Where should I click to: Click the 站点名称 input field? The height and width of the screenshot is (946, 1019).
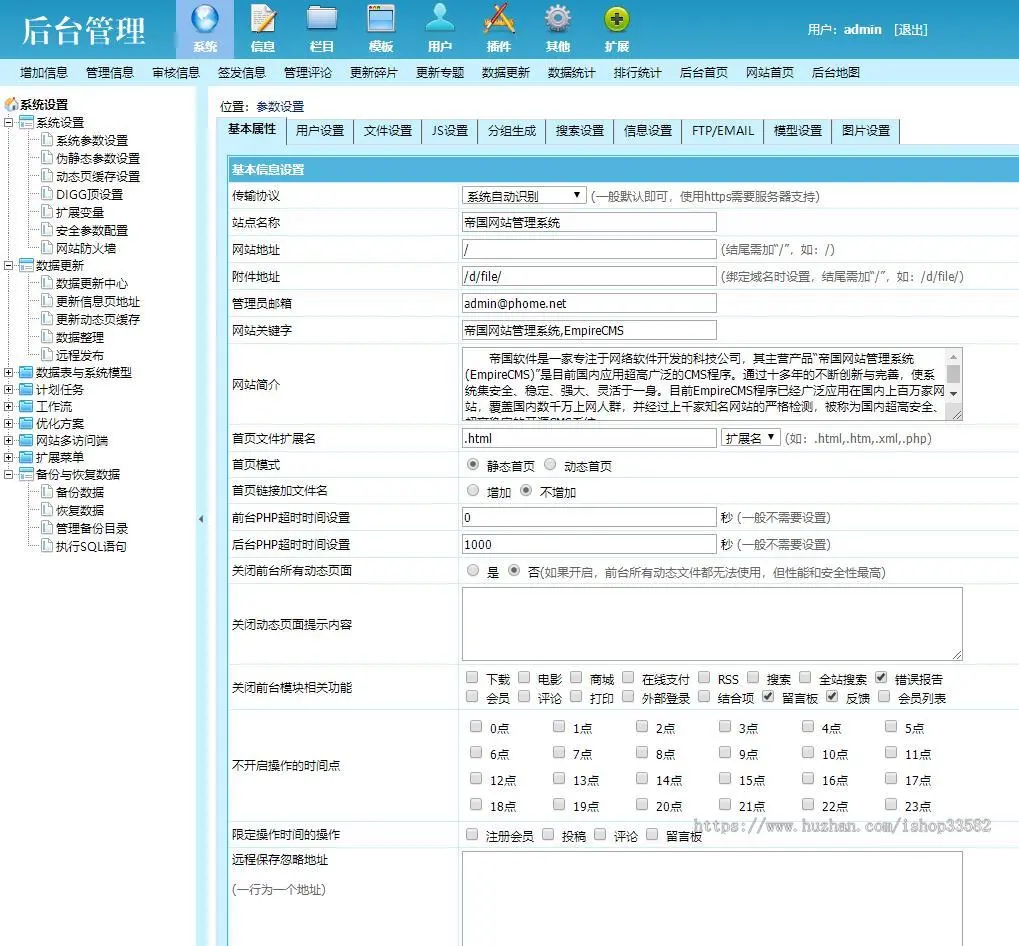pyautogui.click(x=589, y=222)
